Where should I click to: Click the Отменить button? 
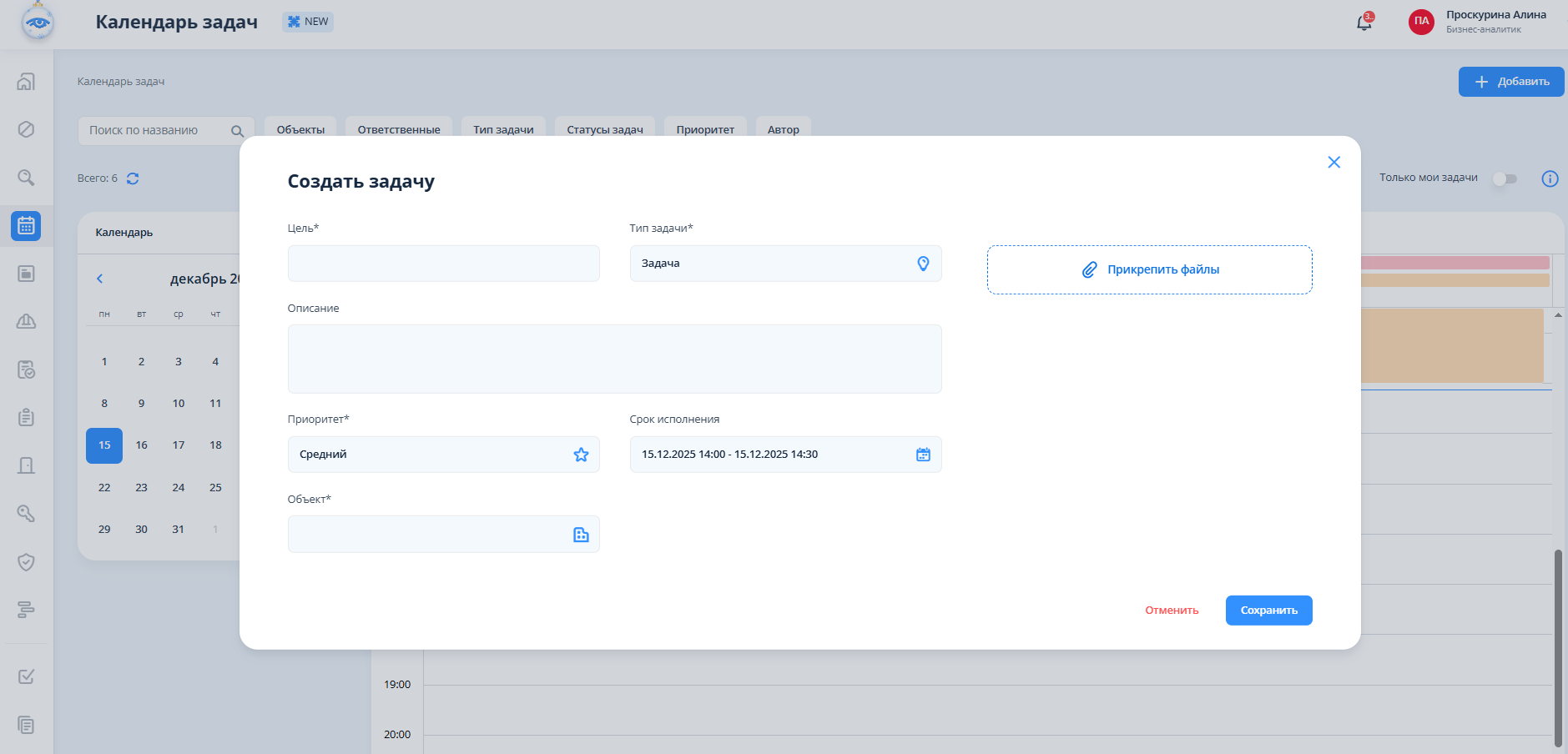point(1172,611)
